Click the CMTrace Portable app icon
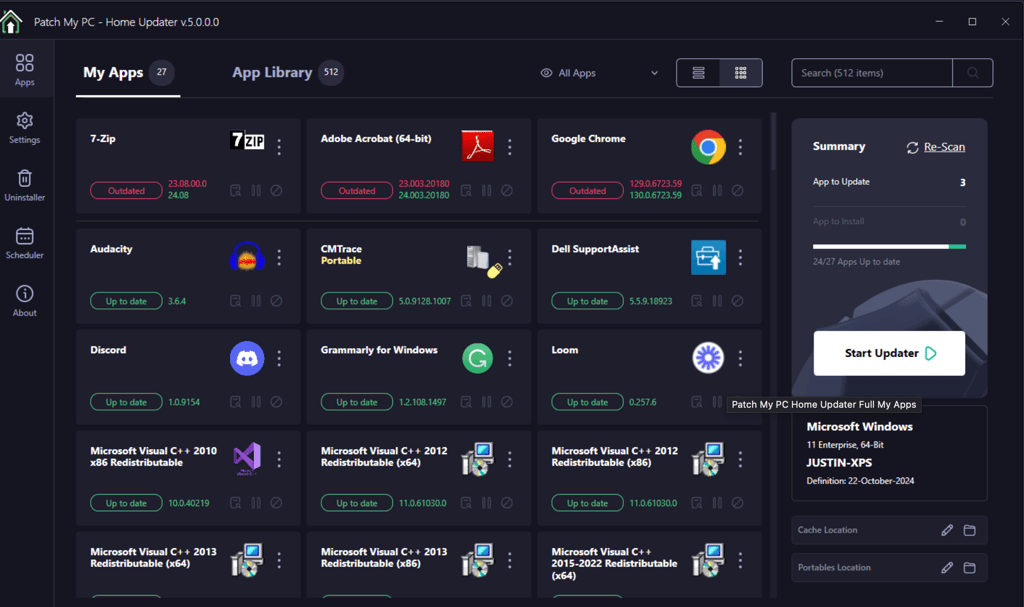 pos(484,261)
